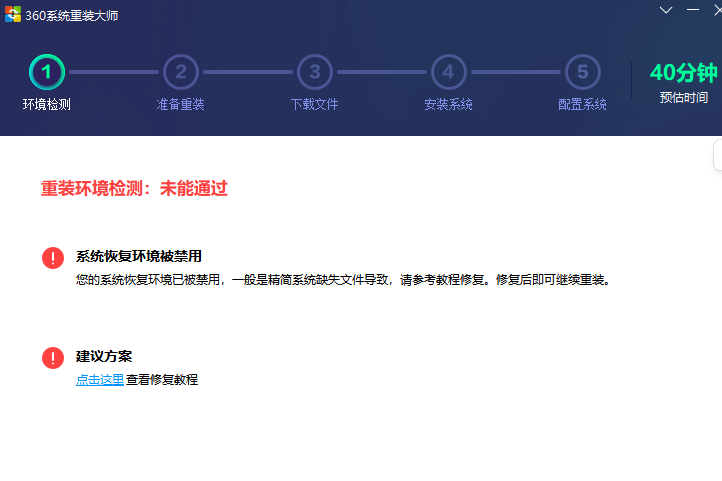The height and width of the screenshot is (481, 722).
Task: Click the 40分钟 estimated time display
Action: pos(684,73)
